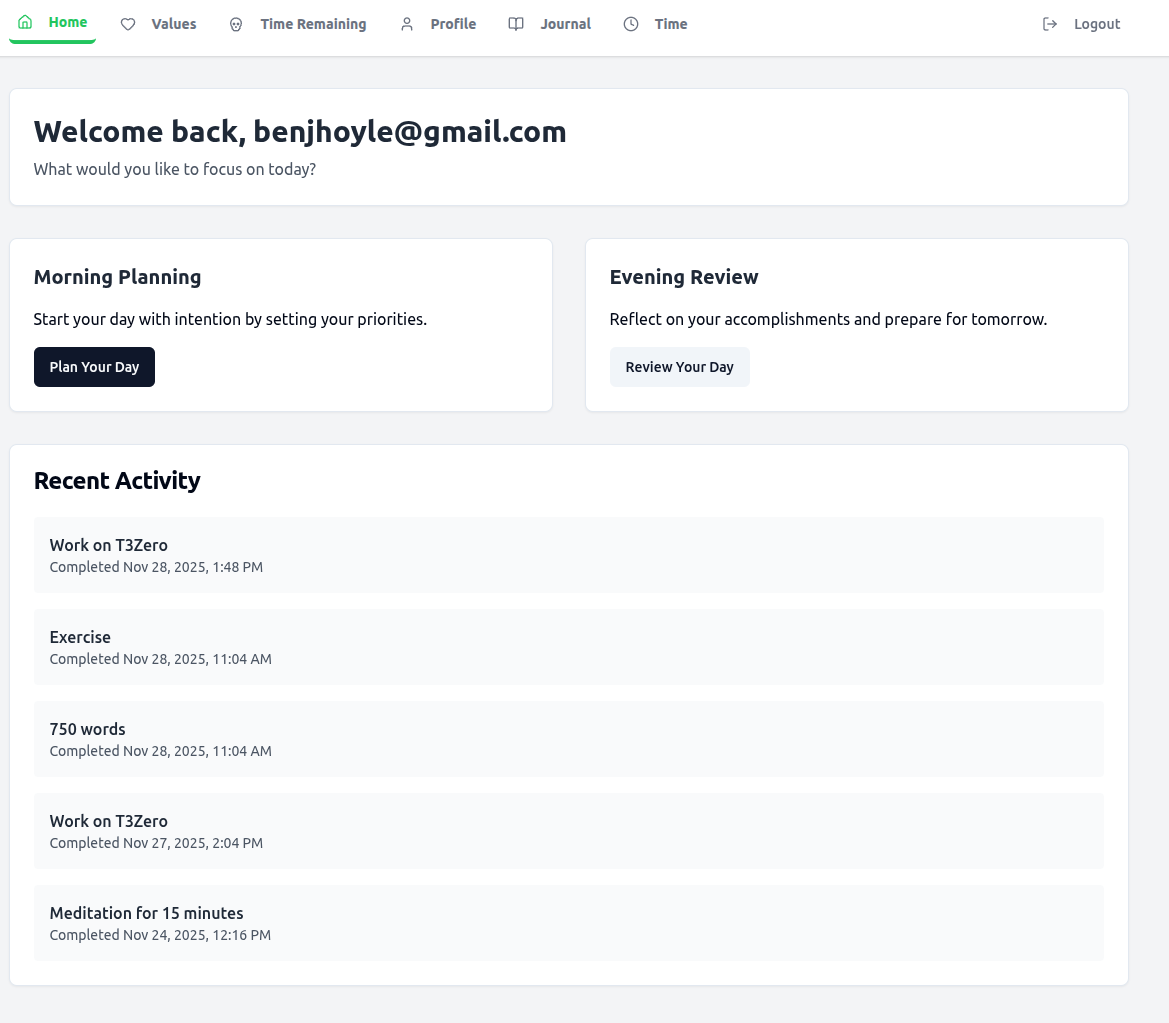Click the open book Journal icon

[516, 24]
